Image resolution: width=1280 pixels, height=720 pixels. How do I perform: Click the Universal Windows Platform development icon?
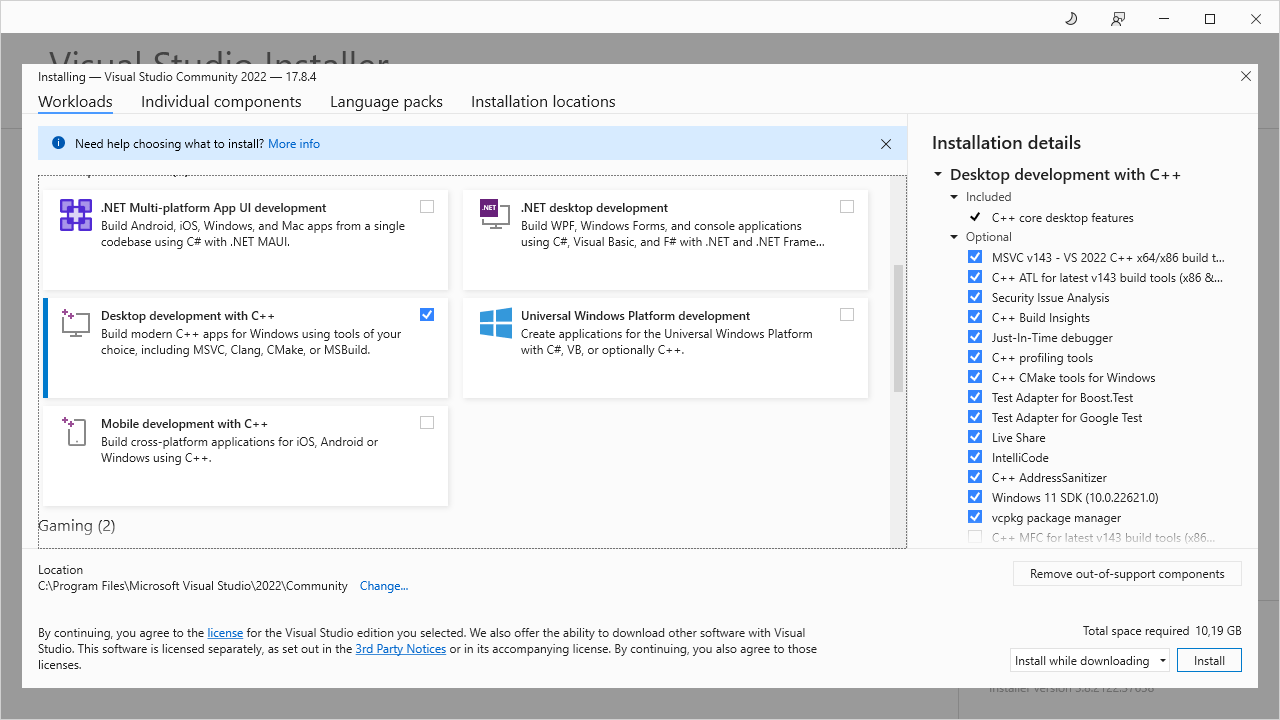coord(494,322)
